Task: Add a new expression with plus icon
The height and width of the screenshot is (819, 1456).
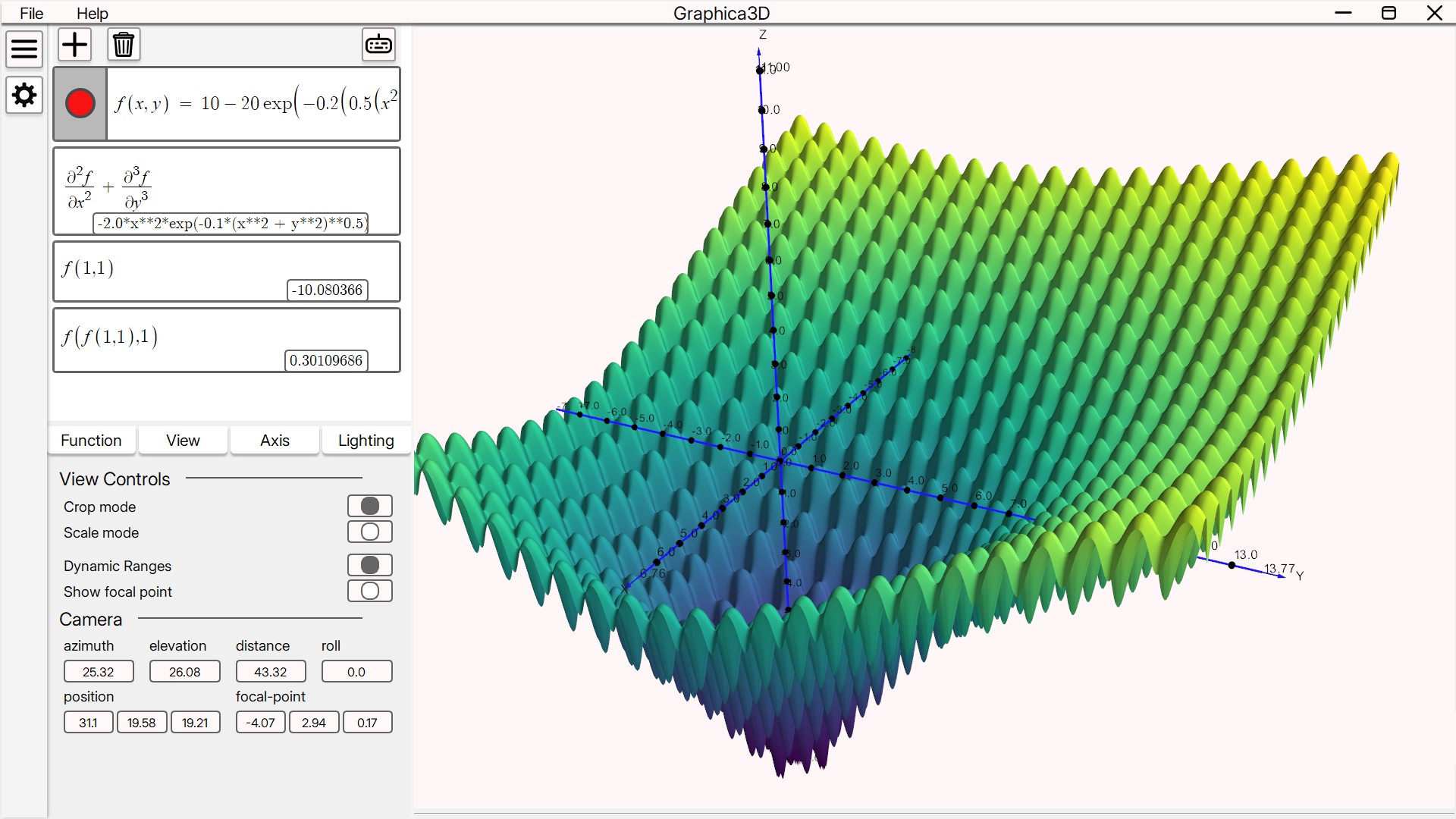Action: coord(74,45)
